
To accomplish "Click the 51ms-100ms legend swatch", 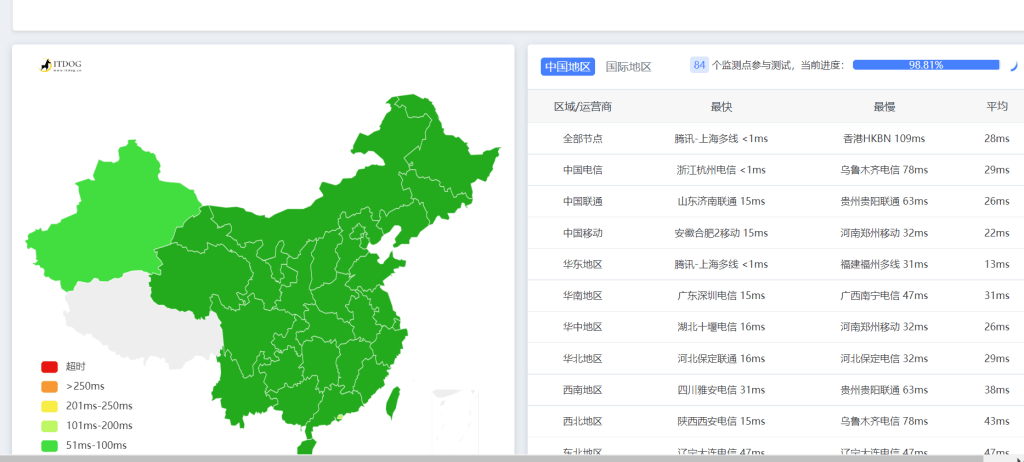I will (x=50, y=446).
